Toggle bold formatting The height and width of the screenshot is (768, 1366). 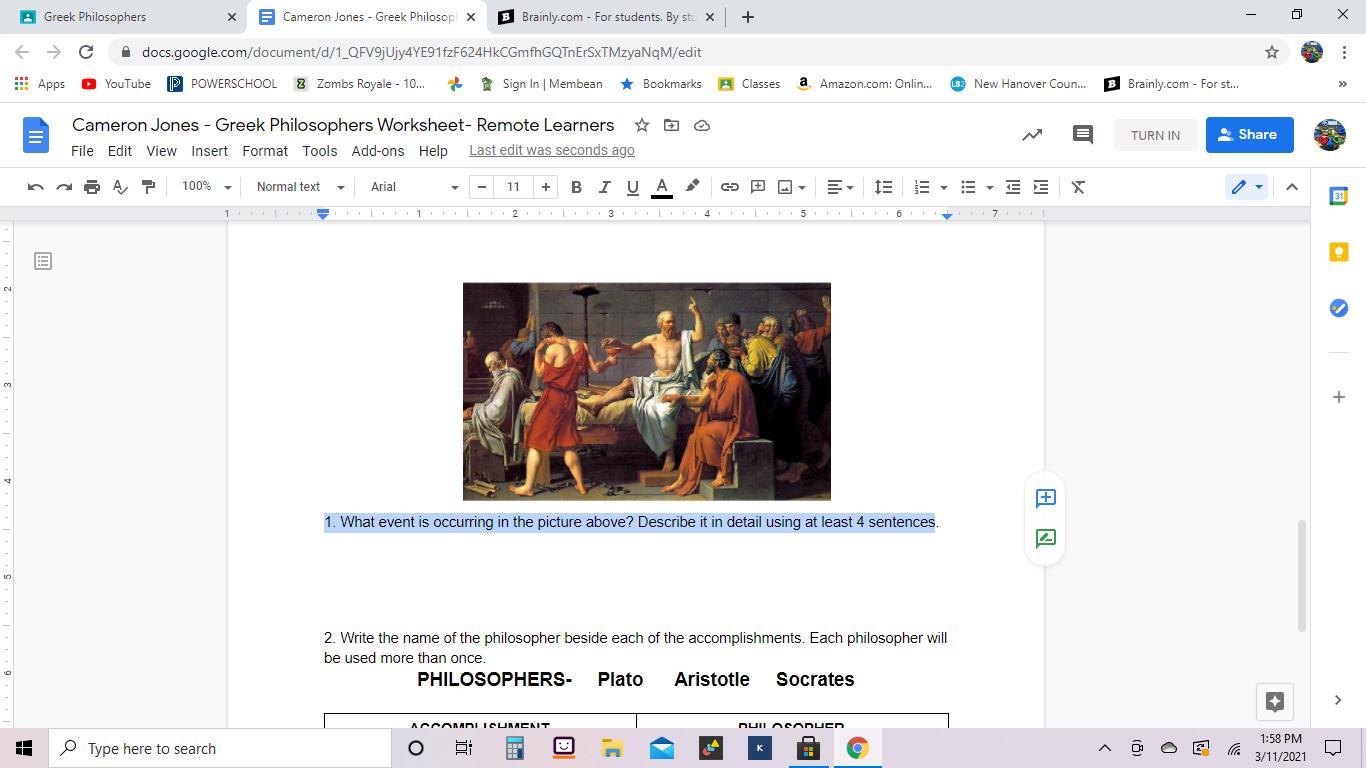coord(576,187)
